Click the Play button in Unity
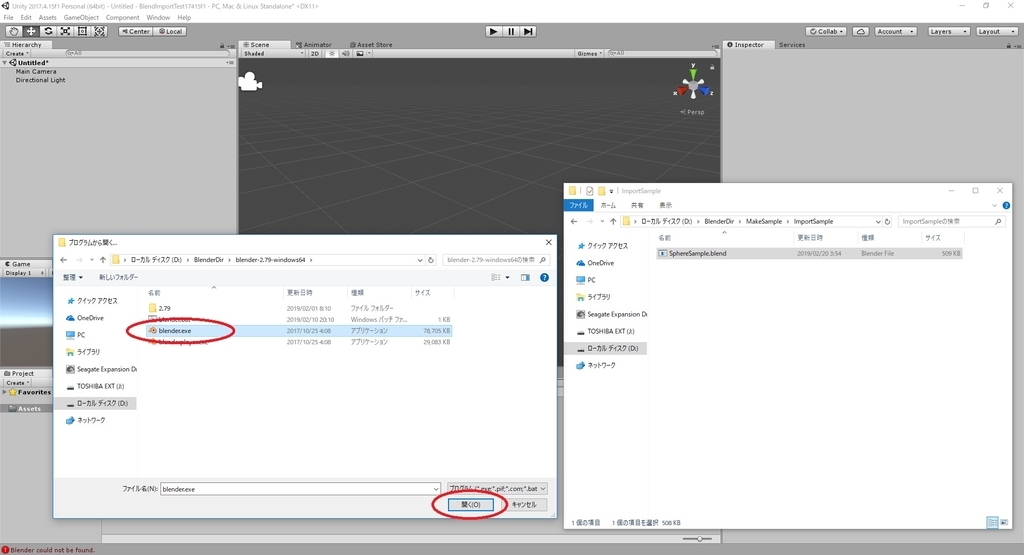Image resolution: width=1024 pixels, height=555 pixels. point(494,31)
